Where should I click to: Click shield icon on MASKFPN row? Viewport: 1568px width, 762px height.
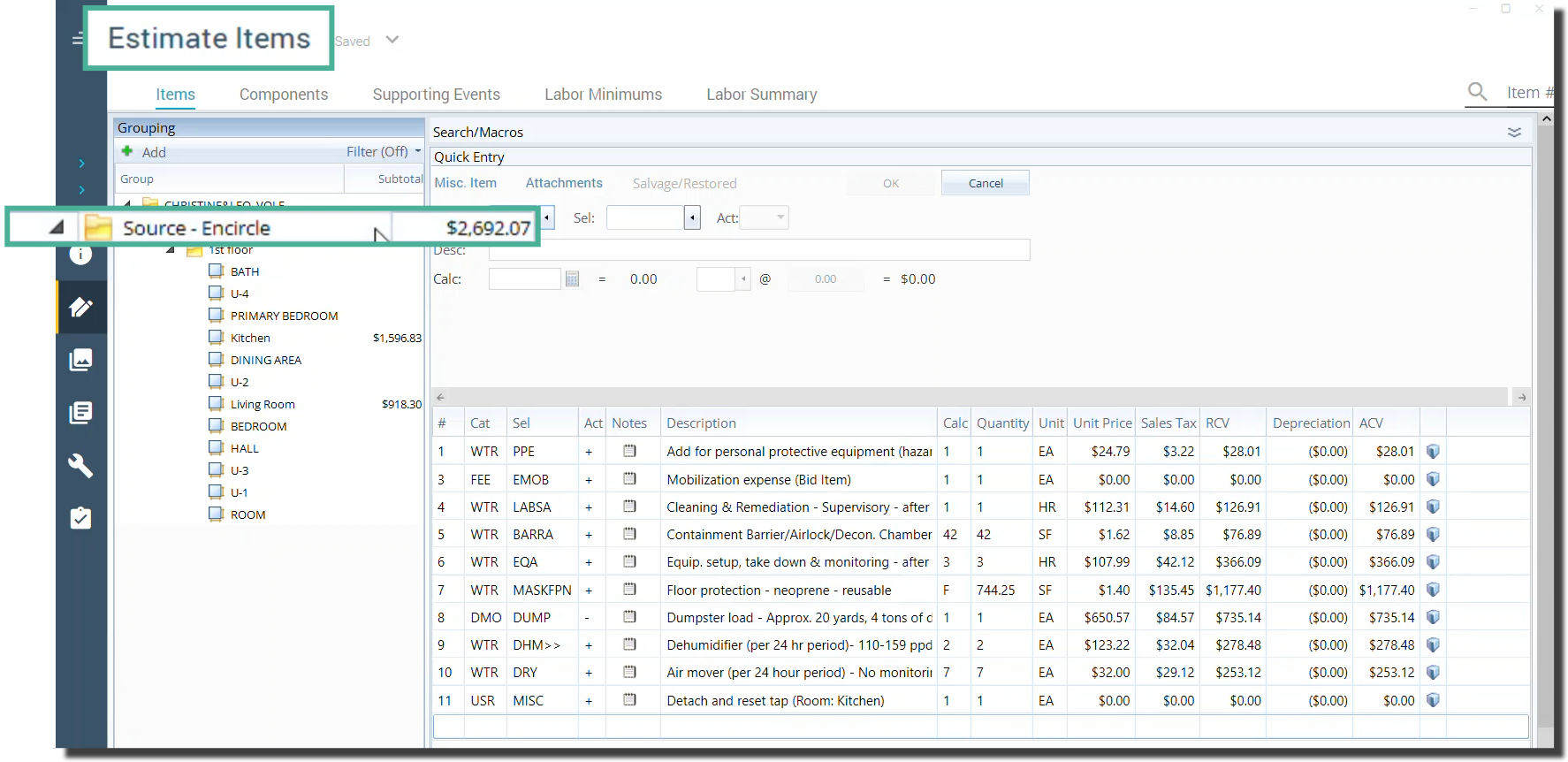pos(1433,590)
